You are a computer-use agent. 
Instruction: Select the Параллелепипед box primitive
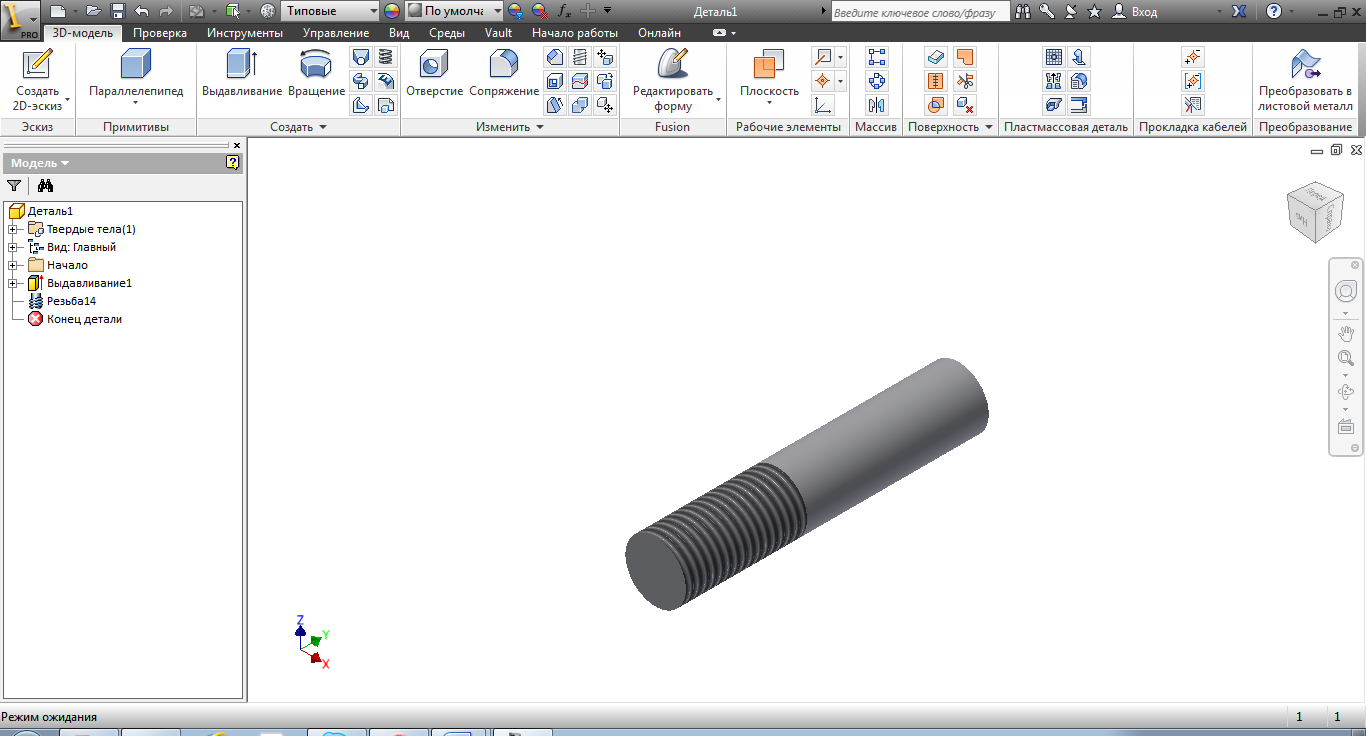point(136,73)
